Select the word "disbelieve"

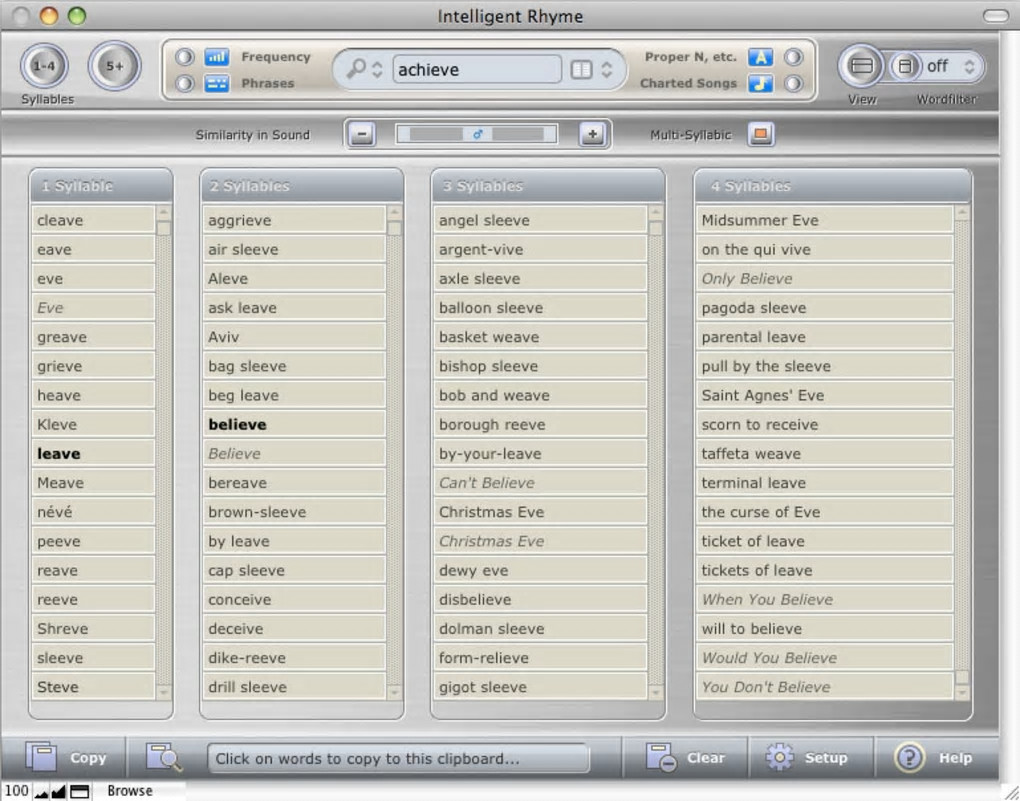coord(540,599)
